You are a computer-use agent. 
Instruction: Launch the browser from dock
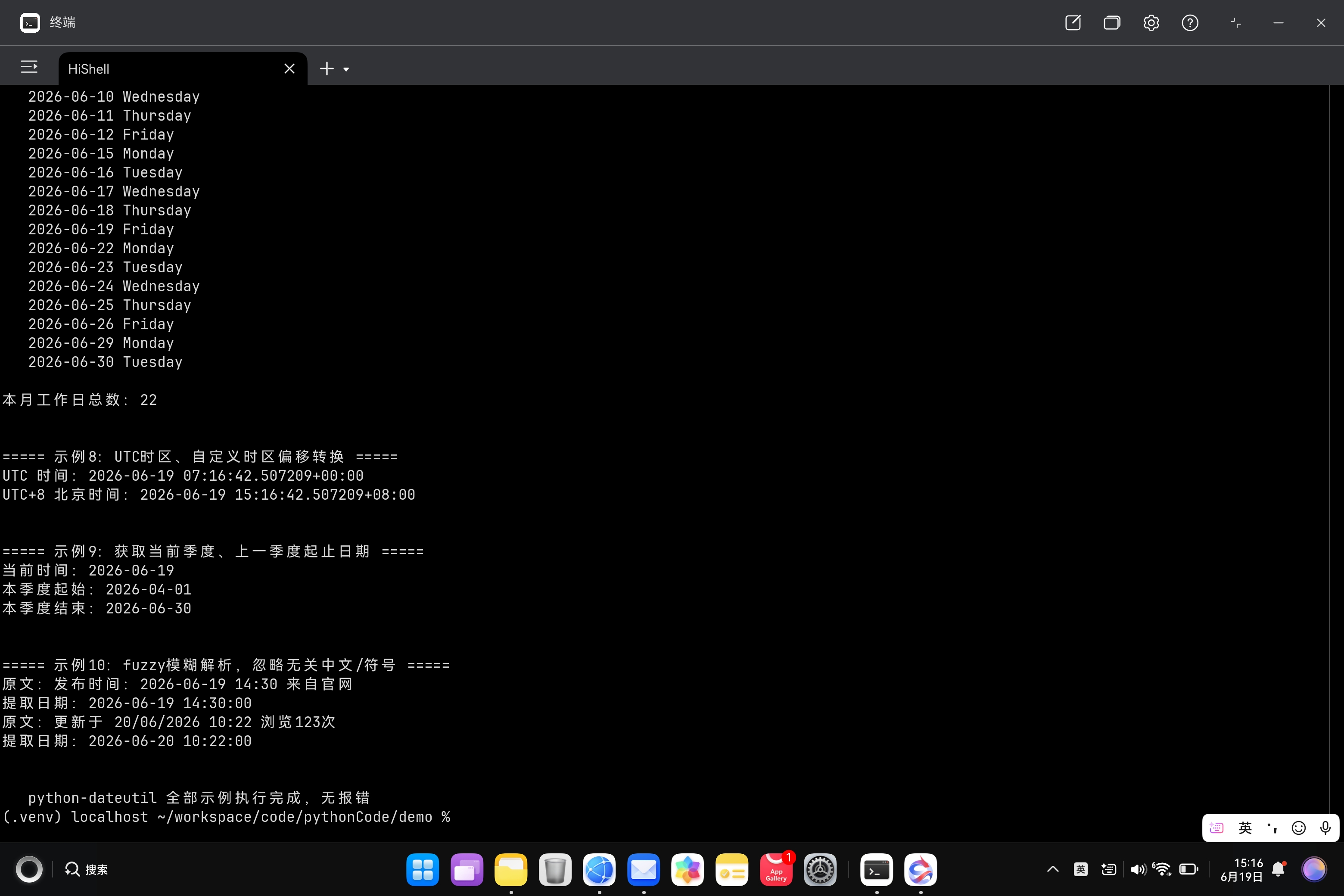(599, 870)
